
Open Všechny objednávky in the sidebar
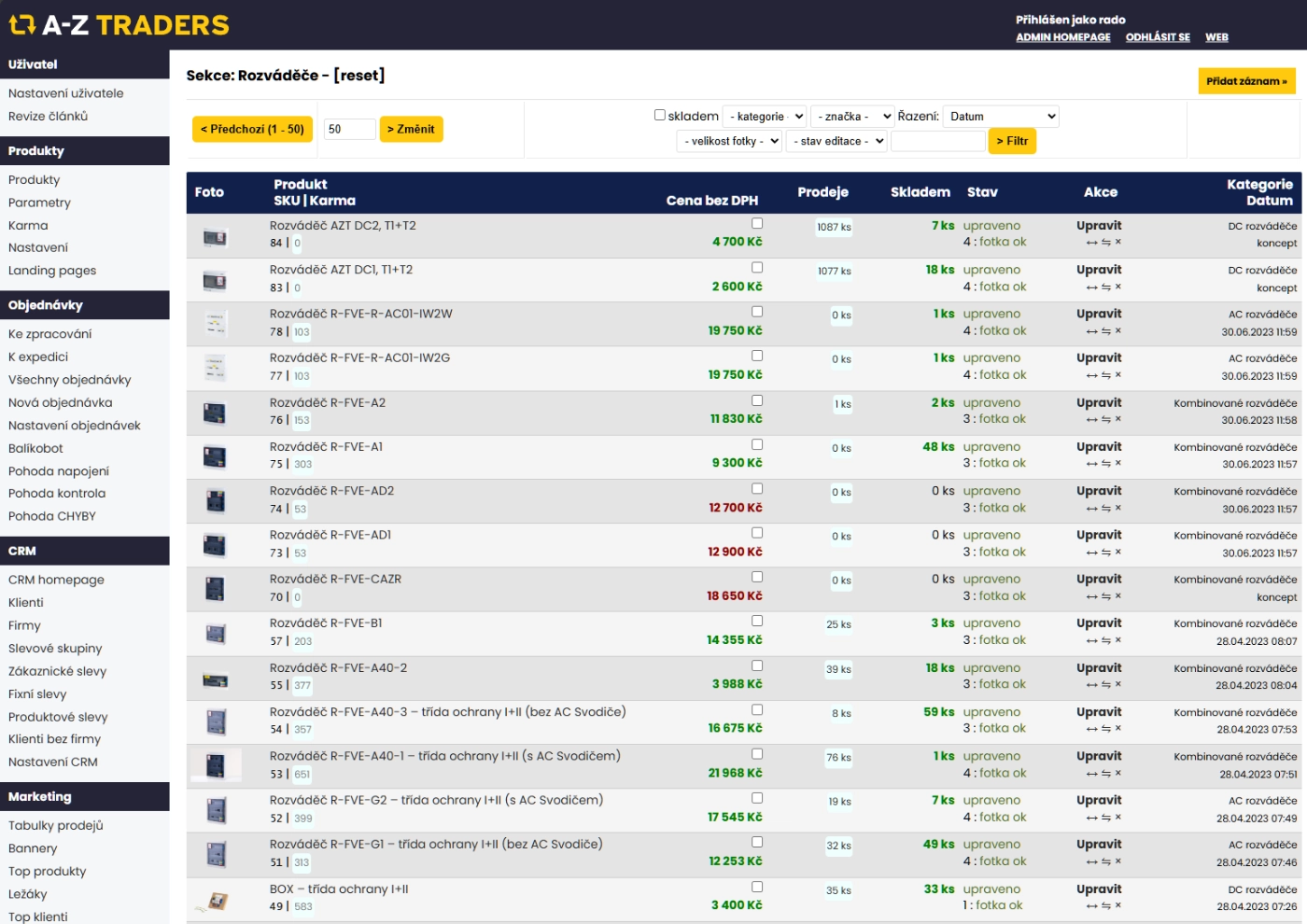(70, 380)
